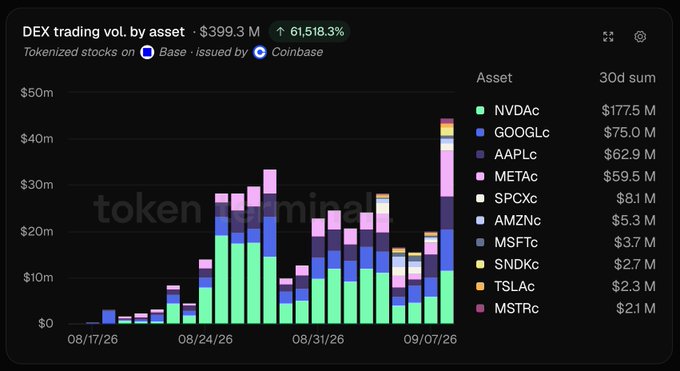Select SPCXc asset label in legend
The image size is (680, 371).
(x=516, y=198)
